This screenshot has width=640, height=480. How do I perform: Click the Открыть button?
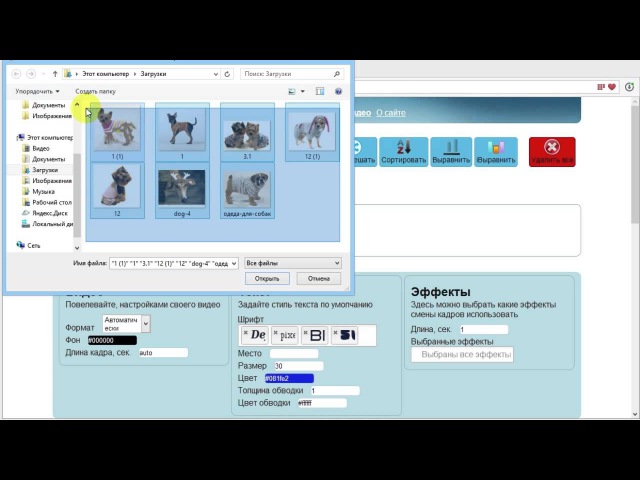click(267, 279)
